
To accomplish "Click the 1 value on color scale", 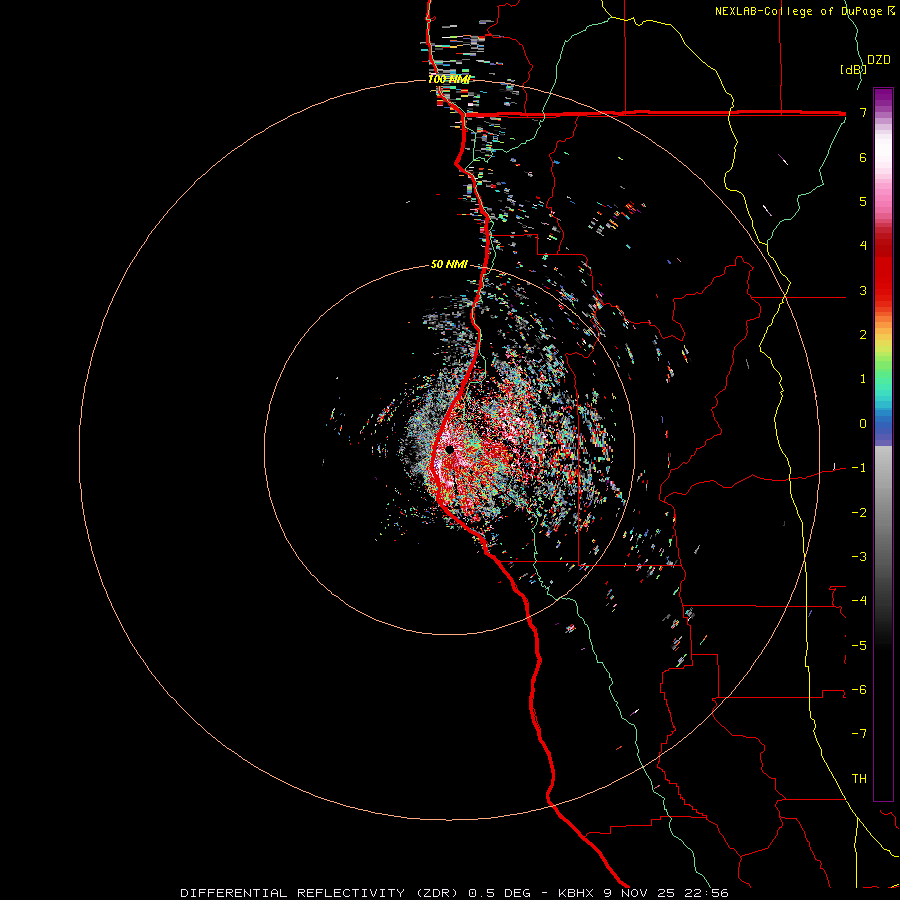I will [863, 379].
